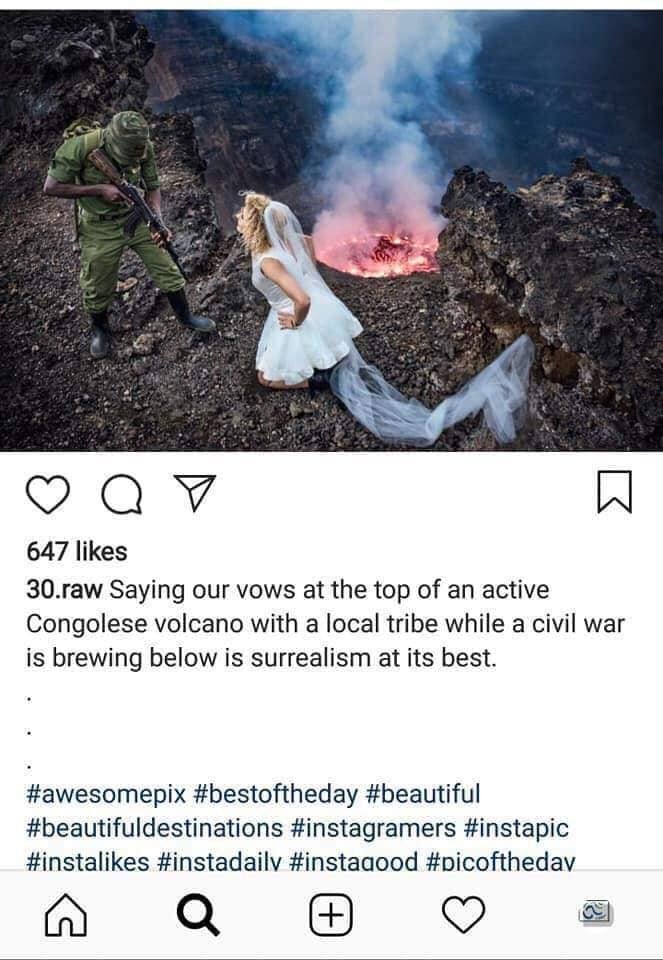Viewport: 663px width, 960px height.
Task: Share post with paper plane icon
Action: pos(195,492)
